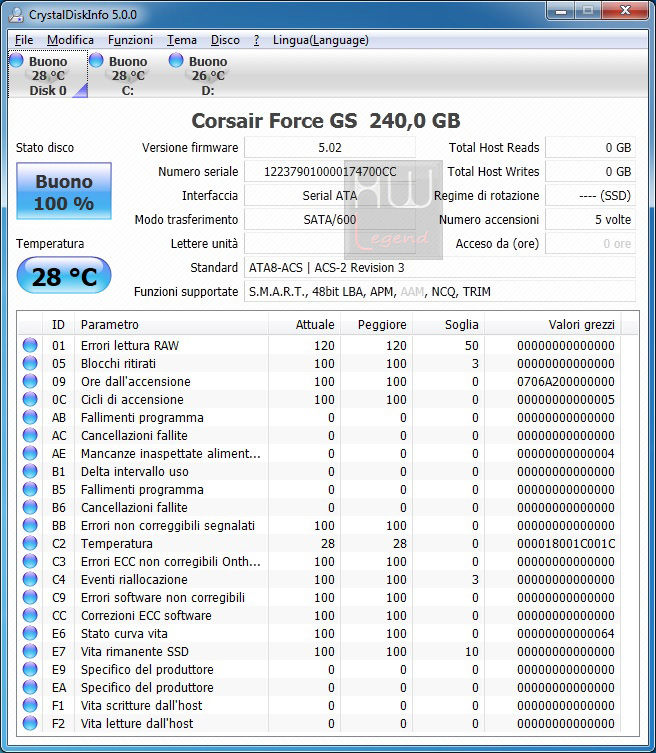Click status orb in ID AC row
The height and width of the screenshot is (753, 656).
pyautogui.click(x=30, y=435)
